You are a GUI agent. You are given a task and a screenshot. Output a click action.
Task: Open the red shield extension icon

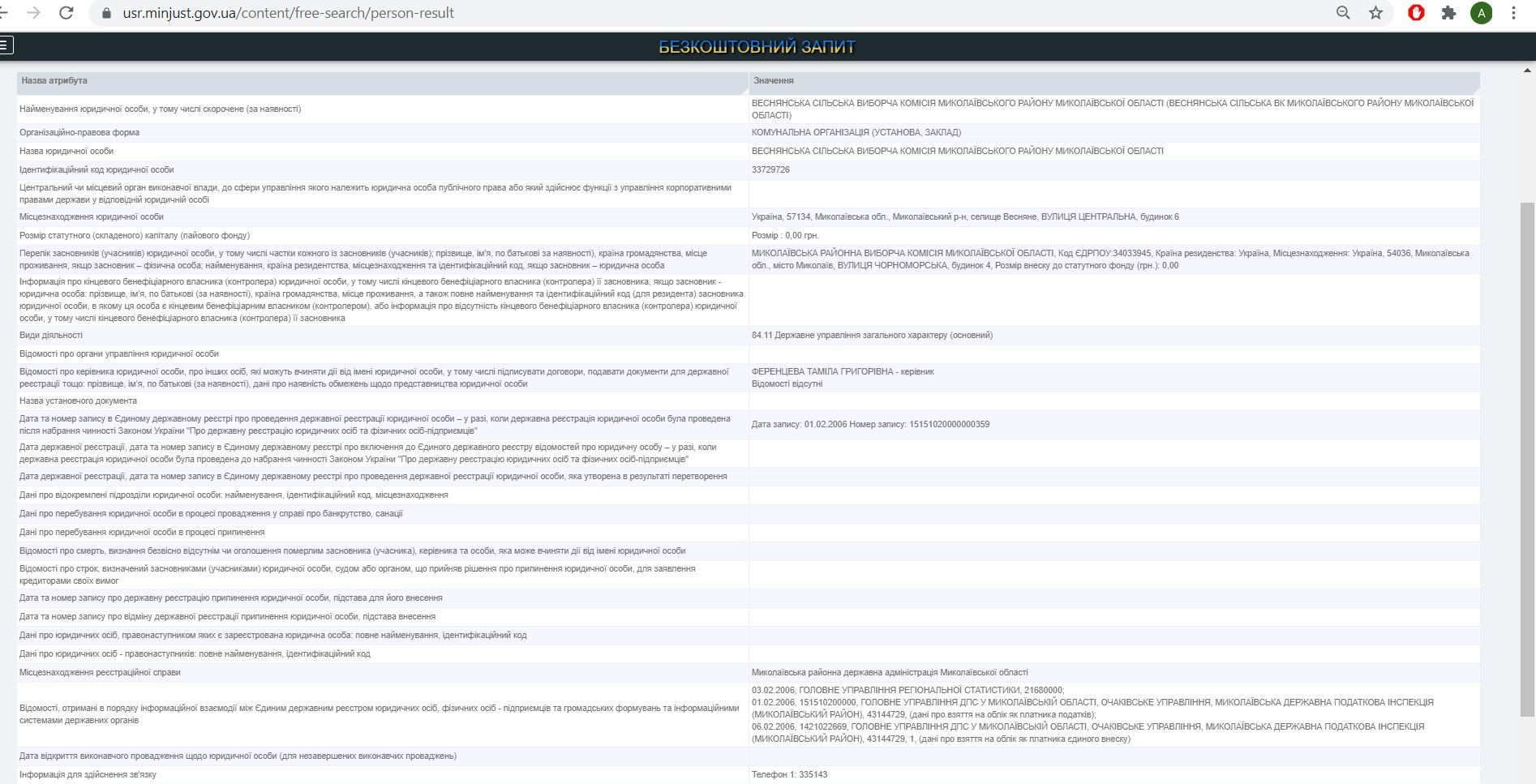[1417, 13]
